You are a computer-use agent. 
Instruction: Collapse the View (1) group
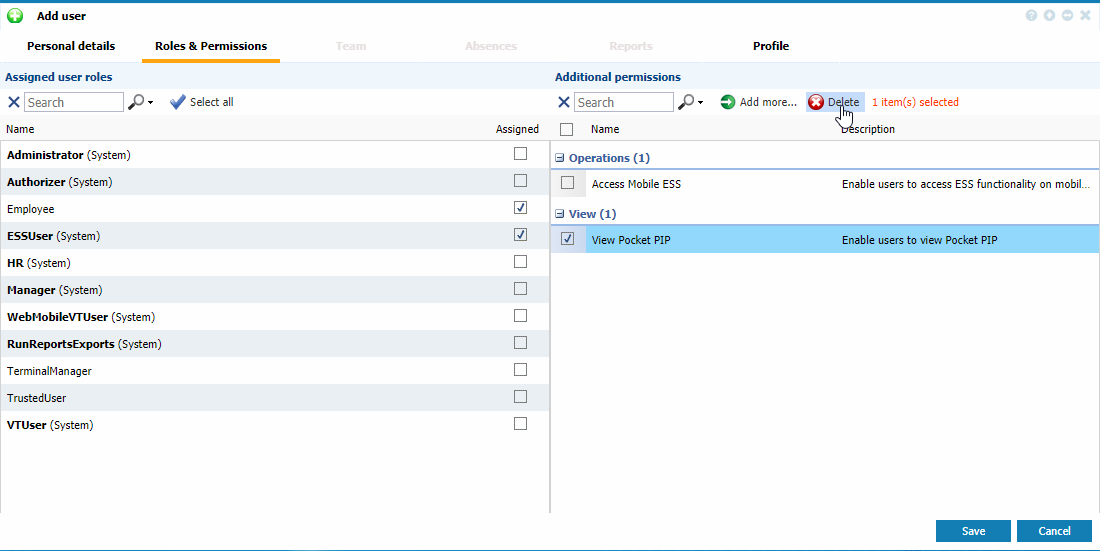(x=560, y=214)
